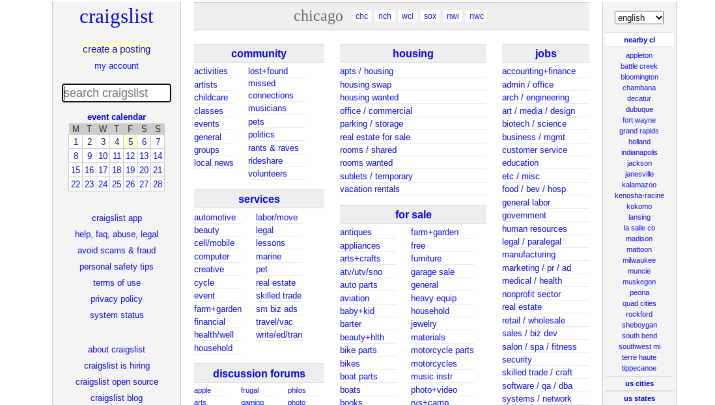Open nearby cl rockford link
The height and width of the screenshot is (405, 715).
639,314
